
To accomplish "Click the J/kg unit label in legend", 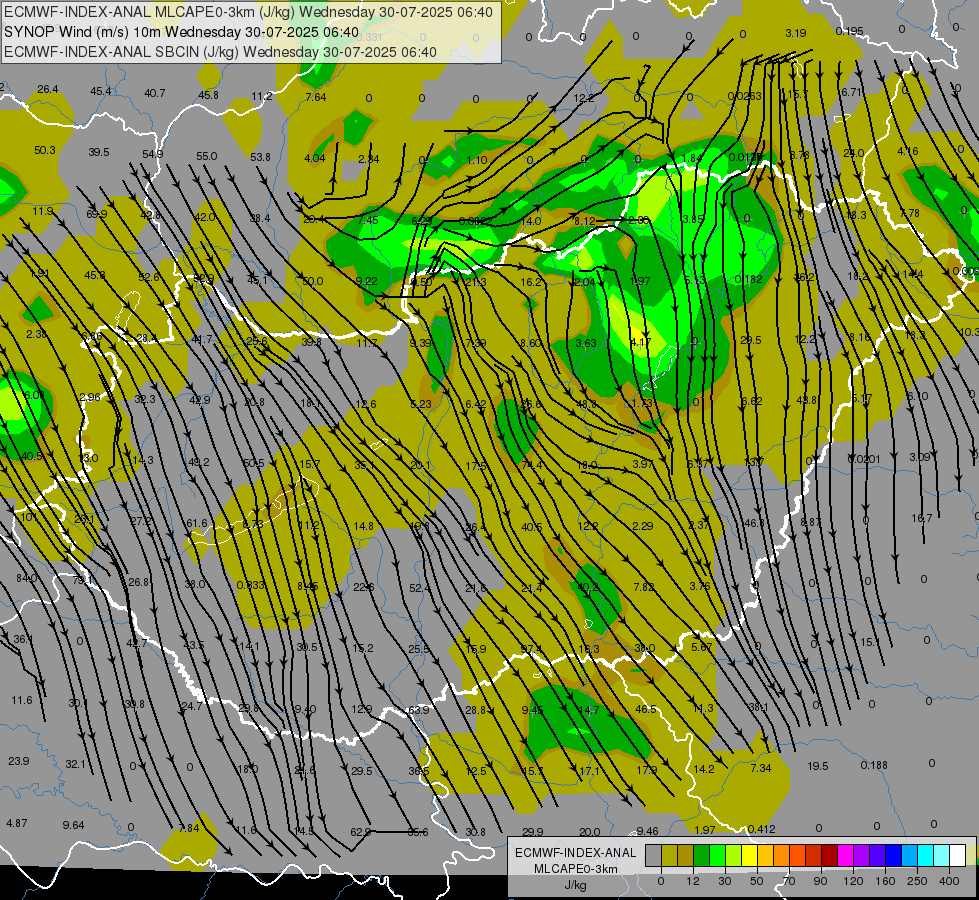I will point(575,885).
